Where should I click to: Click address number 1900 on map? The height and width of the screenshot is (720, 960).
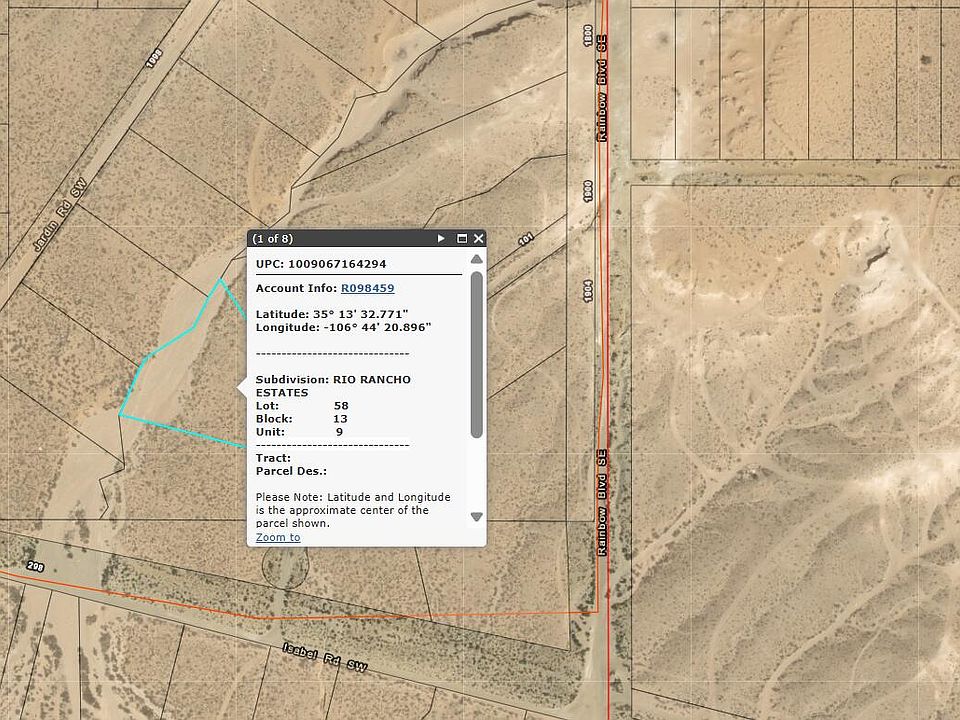[588, 191]
